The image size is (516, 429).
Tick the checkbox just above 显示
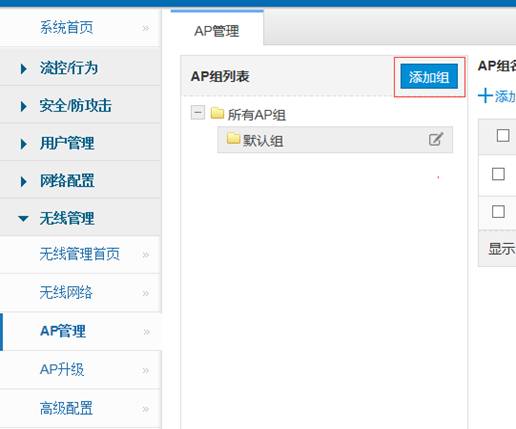pos(498,212)
